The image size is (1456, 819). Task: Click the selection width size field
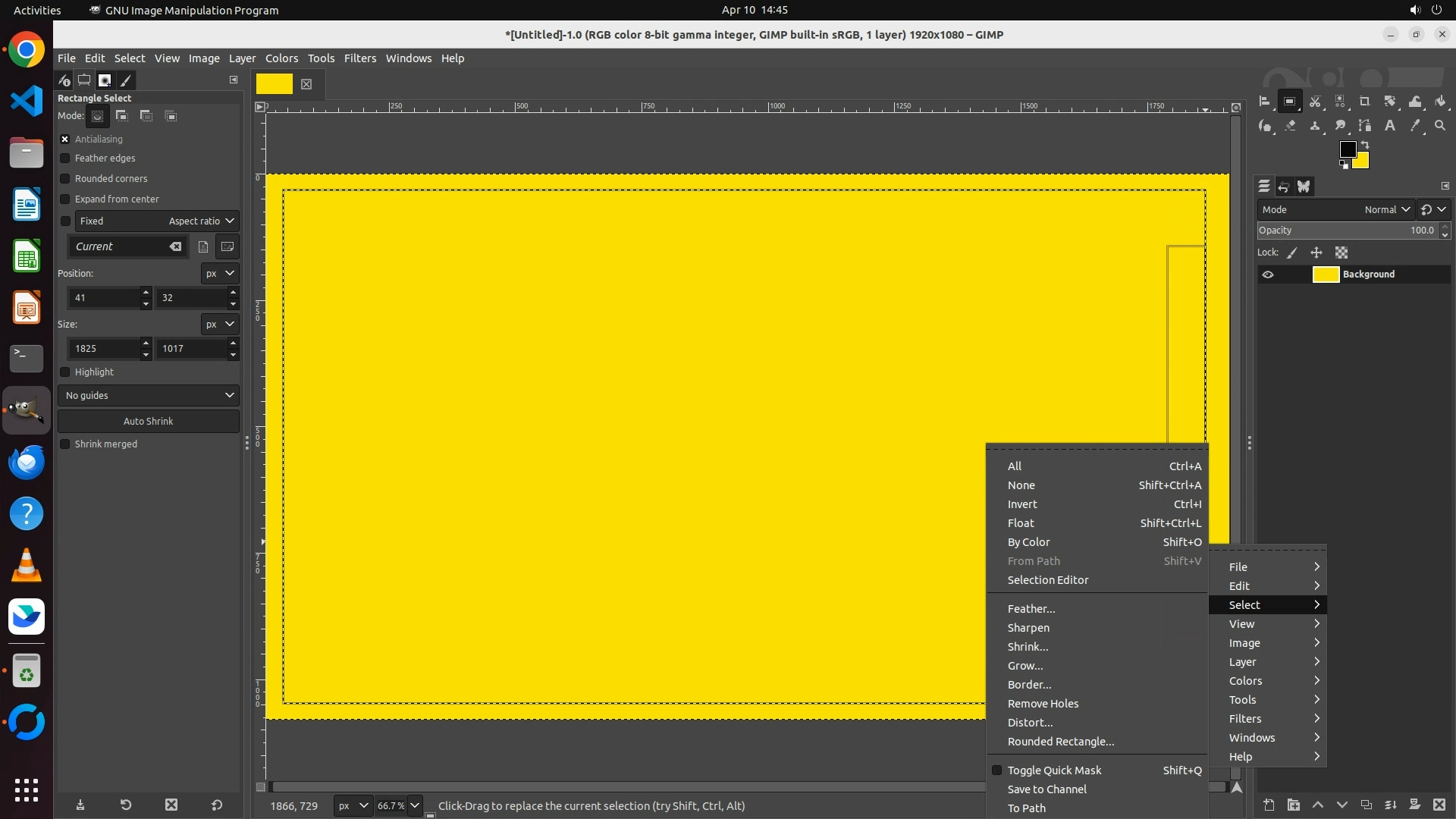105,349
